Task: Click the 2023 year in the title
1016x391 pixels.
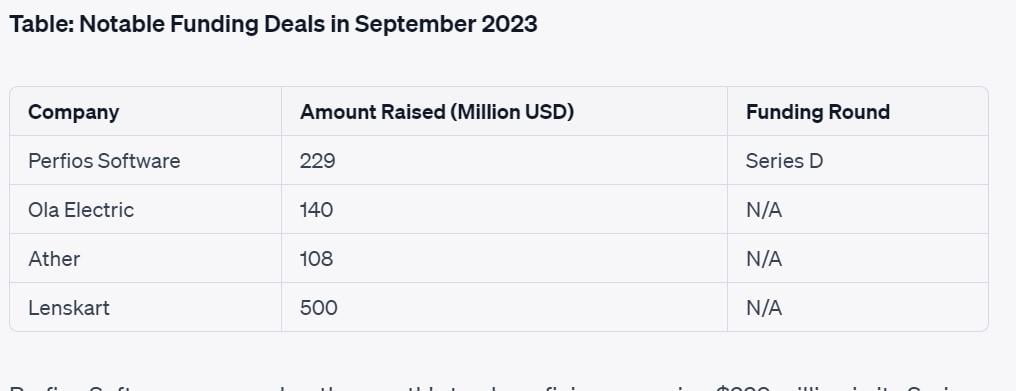Action: (x=509, y=25)
